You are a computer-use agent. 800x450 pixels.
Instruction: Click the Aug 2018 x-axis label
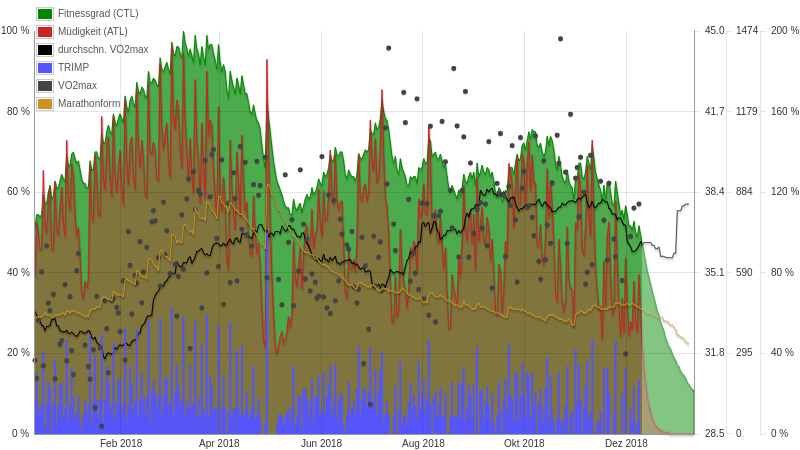423,444
